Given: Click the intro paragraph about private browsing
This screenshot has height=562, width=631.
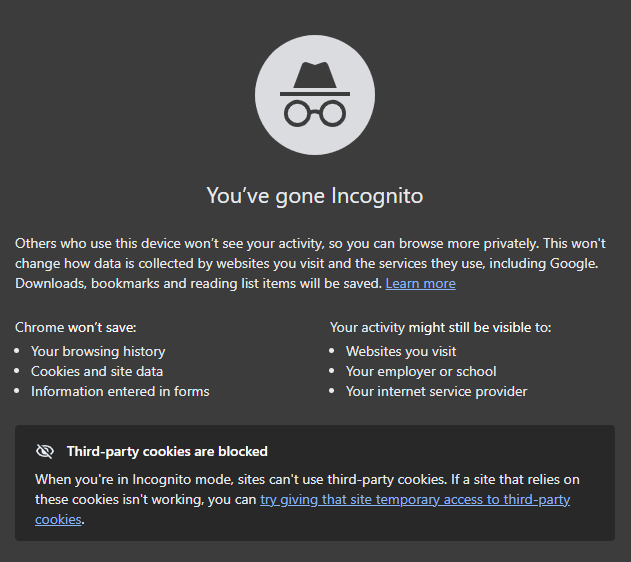Looking at the screenshot, I should [310, 264].
